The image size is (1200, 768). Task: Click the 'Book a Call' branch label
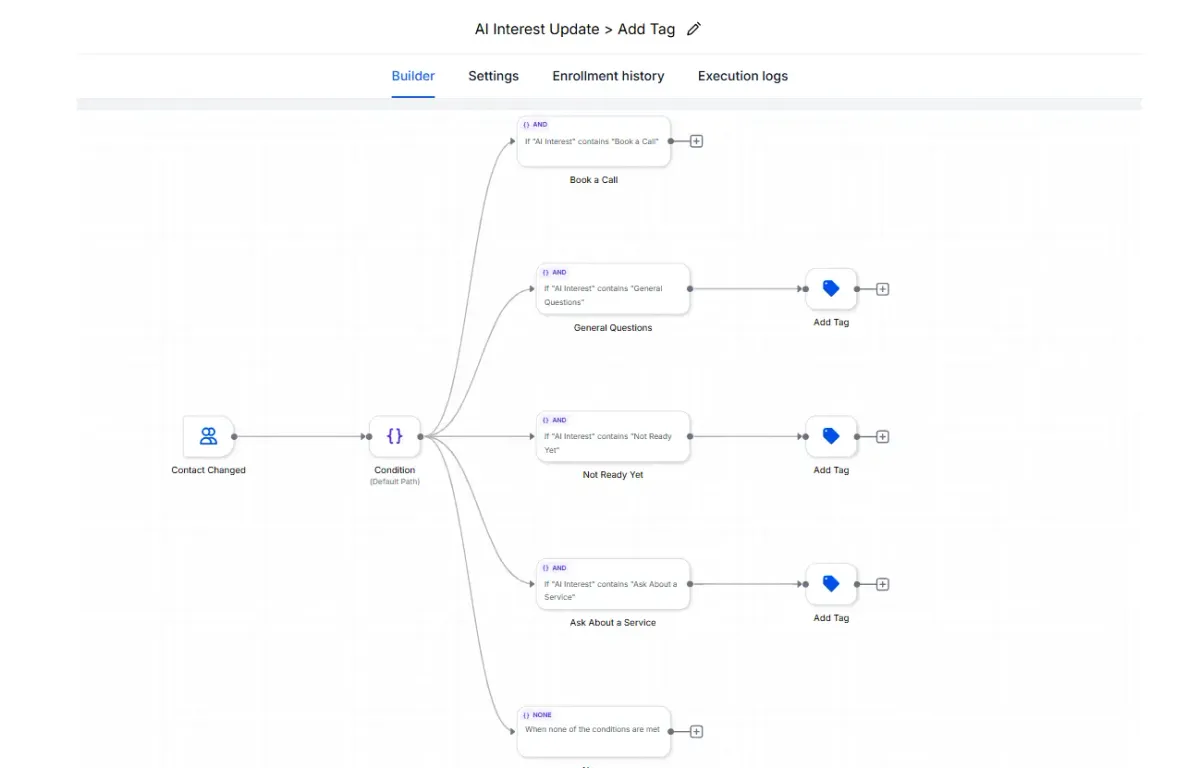click(x=594, y=180)
